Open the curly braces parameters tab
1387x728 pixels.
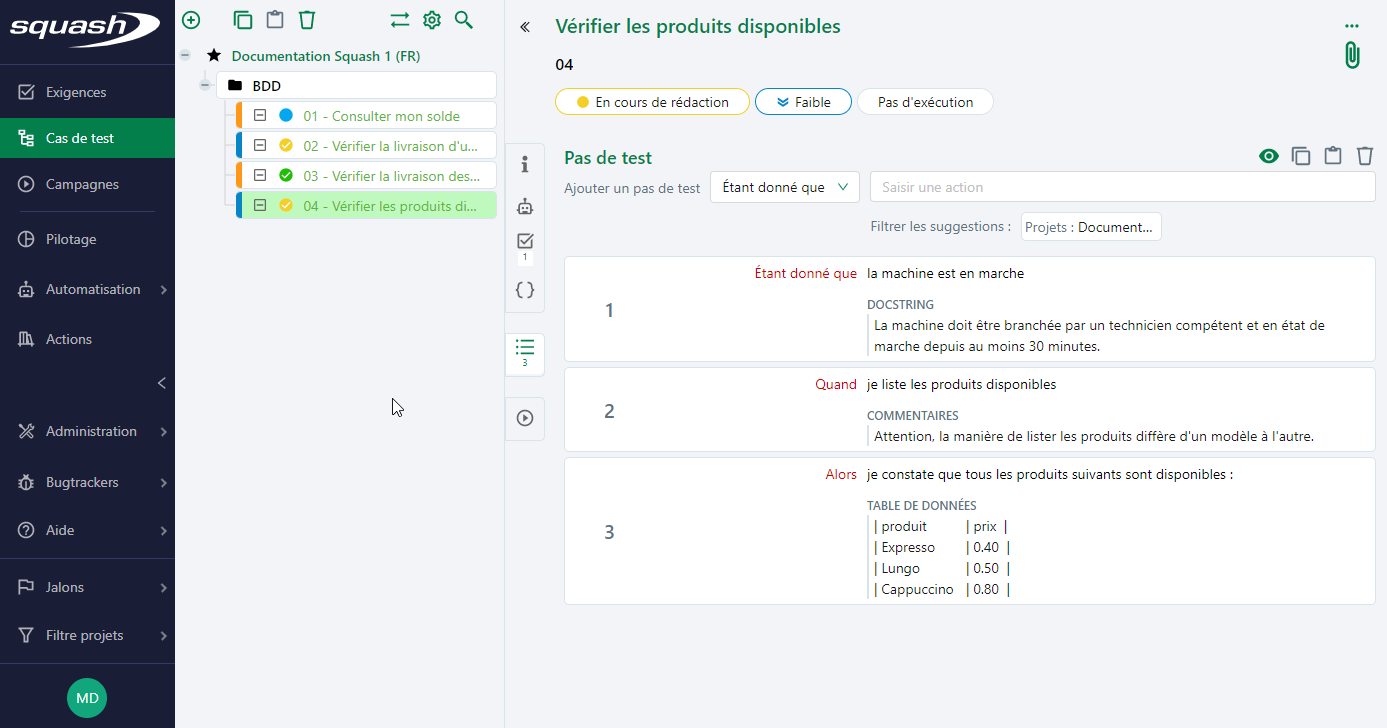pyautogui.click(x=525, y=290)
